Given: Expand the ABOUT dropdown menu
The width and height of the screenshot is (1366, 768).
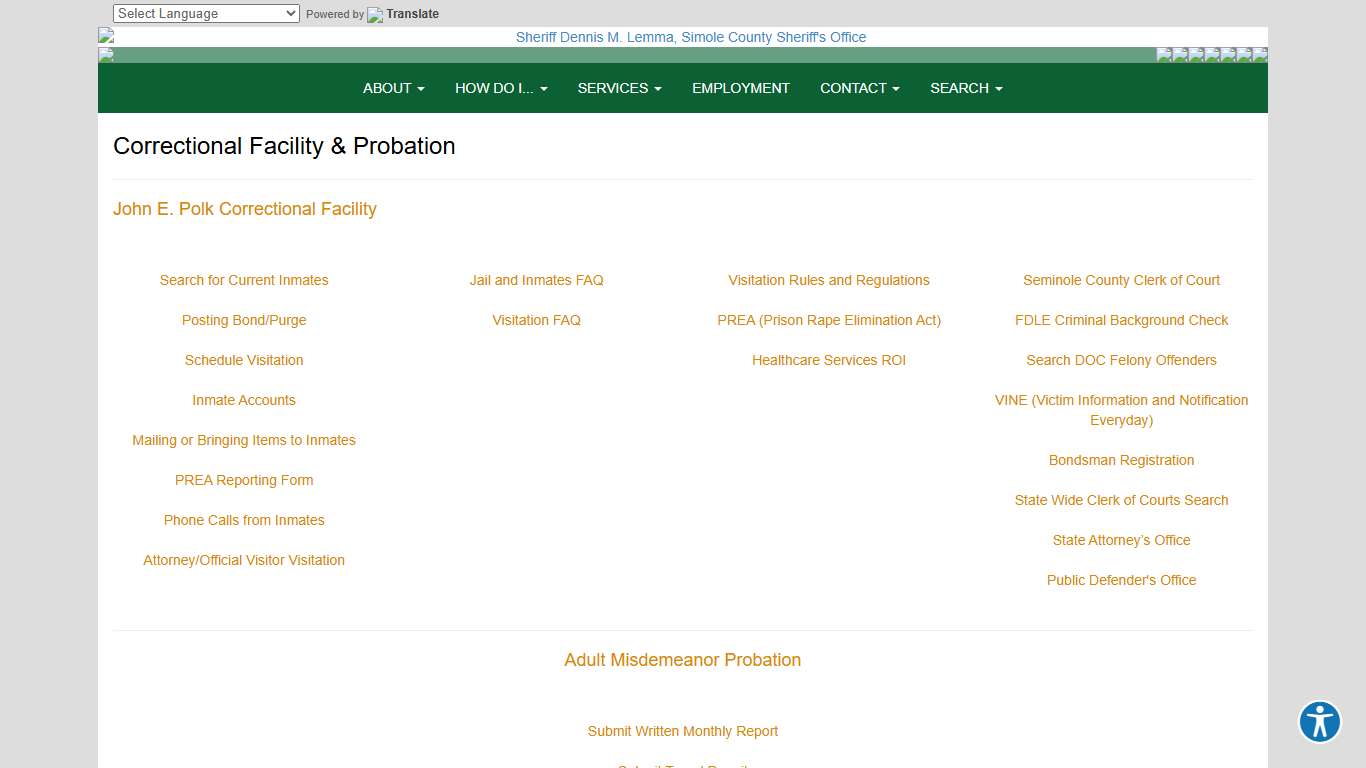Looking at the screenshot, I should (393, 88).
